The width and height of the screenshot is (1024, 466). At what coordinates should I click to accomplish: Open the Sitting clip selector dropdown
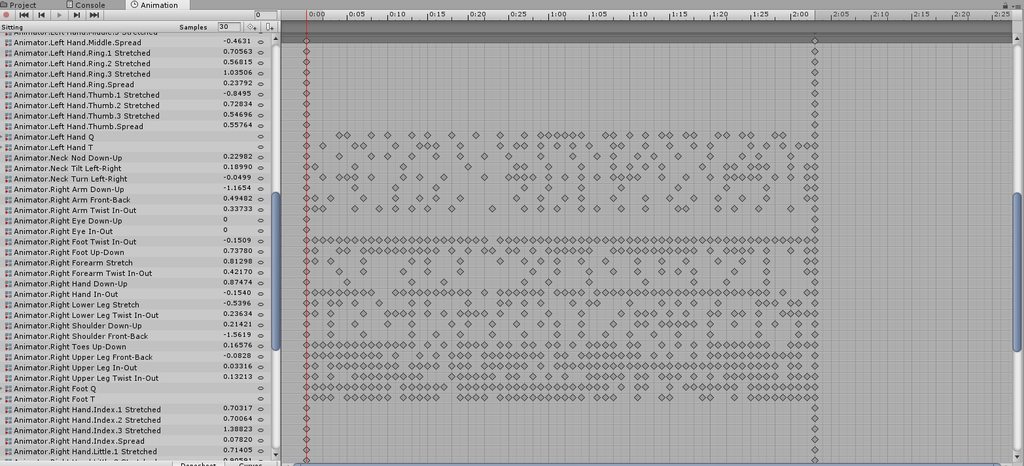click(x=12, y=27)
